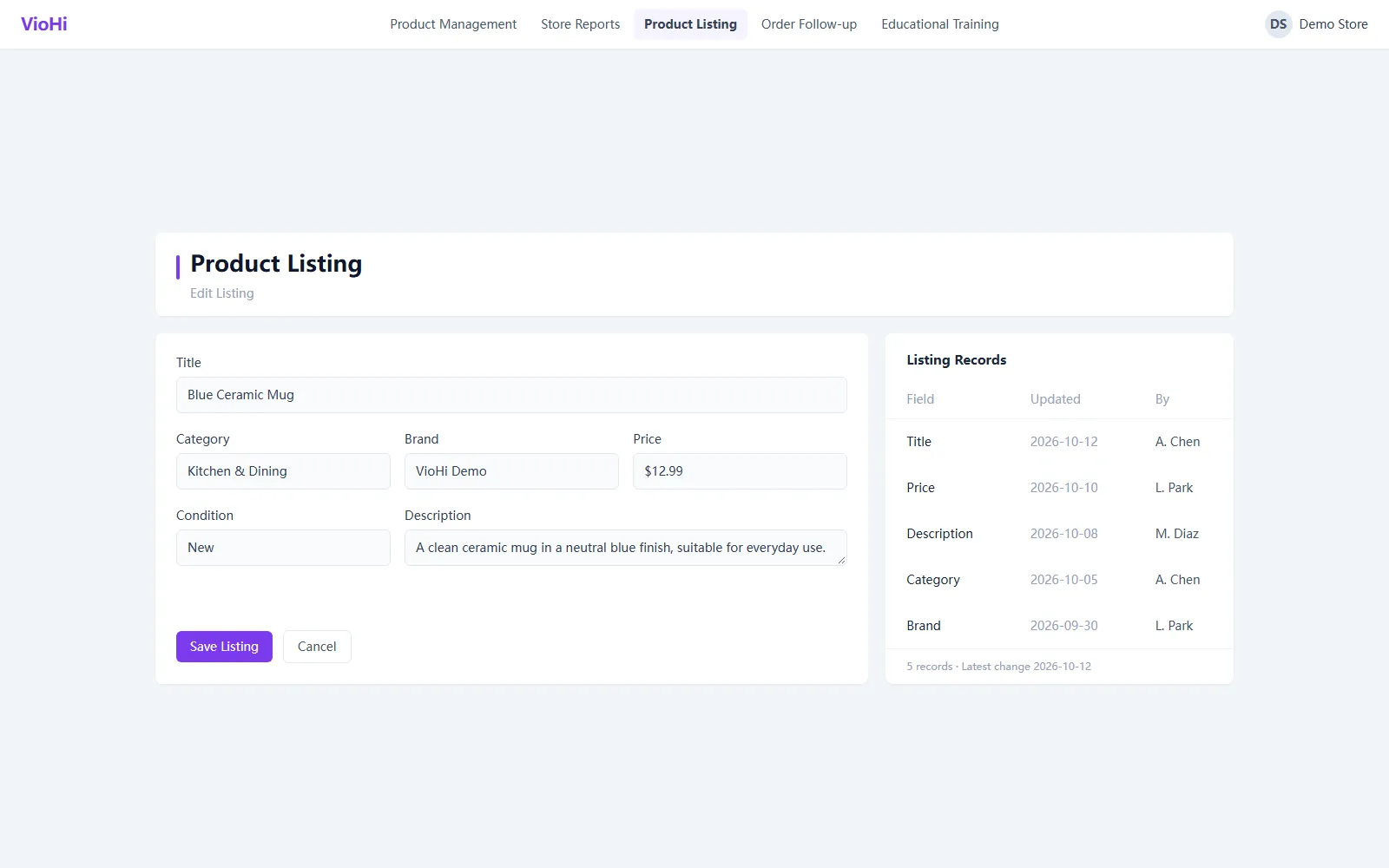1389x868 pixels.
Task: Save the listing
Action: point(224,647)
